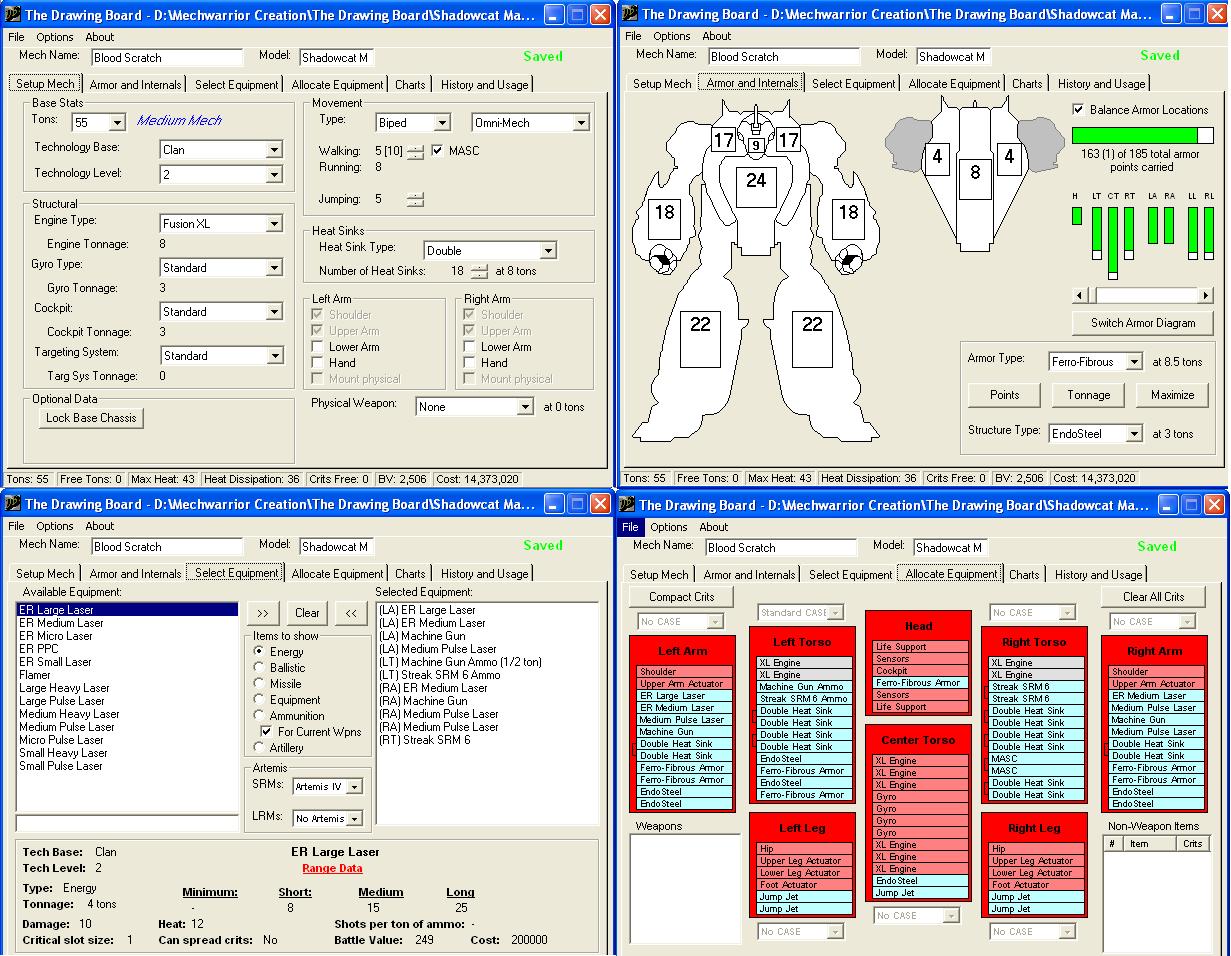Viewport: 1231px width, 956px height.
Task: Click the >> add equipment button
Action: coord(263,613)
